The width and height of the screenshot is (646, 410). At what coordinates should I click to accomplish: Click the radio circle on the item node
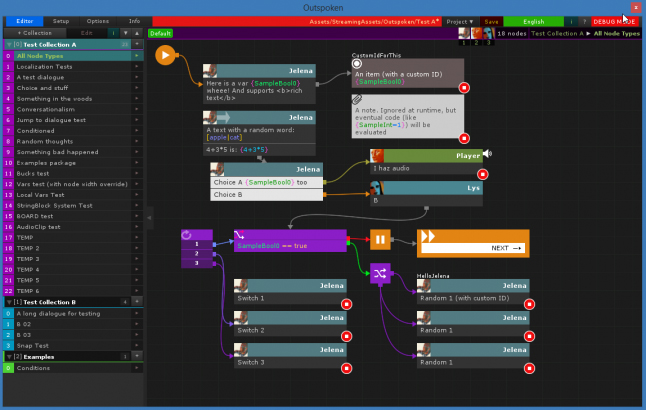(x=357, y=63)
